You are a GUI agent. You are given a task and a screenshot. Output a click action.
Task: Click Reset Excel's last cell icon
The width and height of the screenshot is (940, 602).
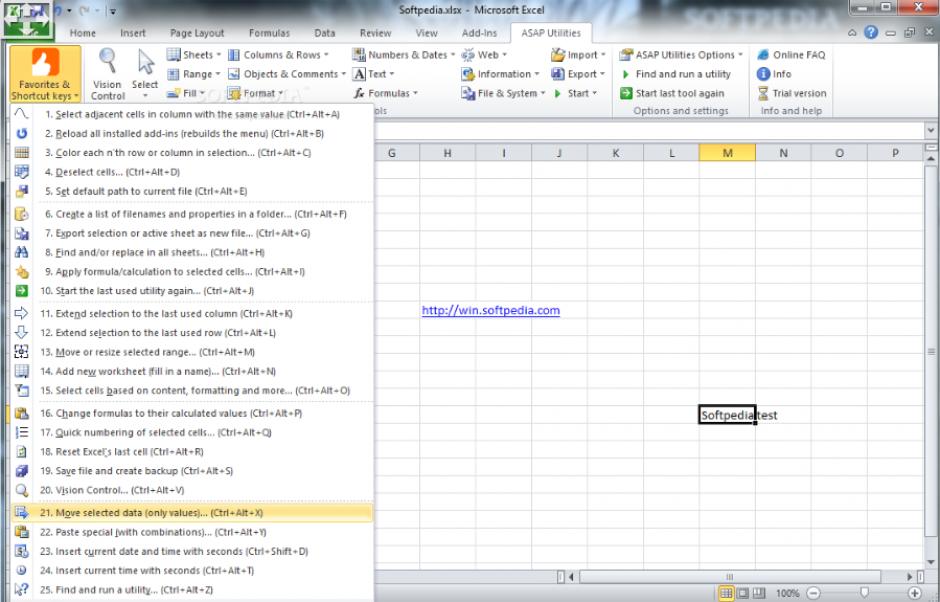22,451
